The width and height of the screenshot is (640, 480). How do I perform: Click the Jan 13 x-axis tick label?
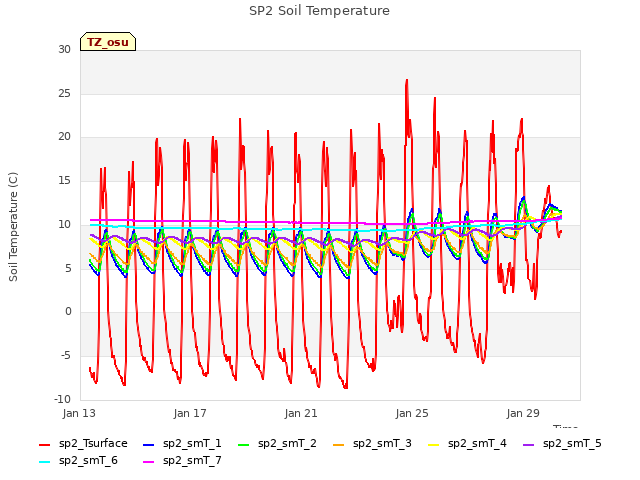pyautogui.click(x=79, y=413)
